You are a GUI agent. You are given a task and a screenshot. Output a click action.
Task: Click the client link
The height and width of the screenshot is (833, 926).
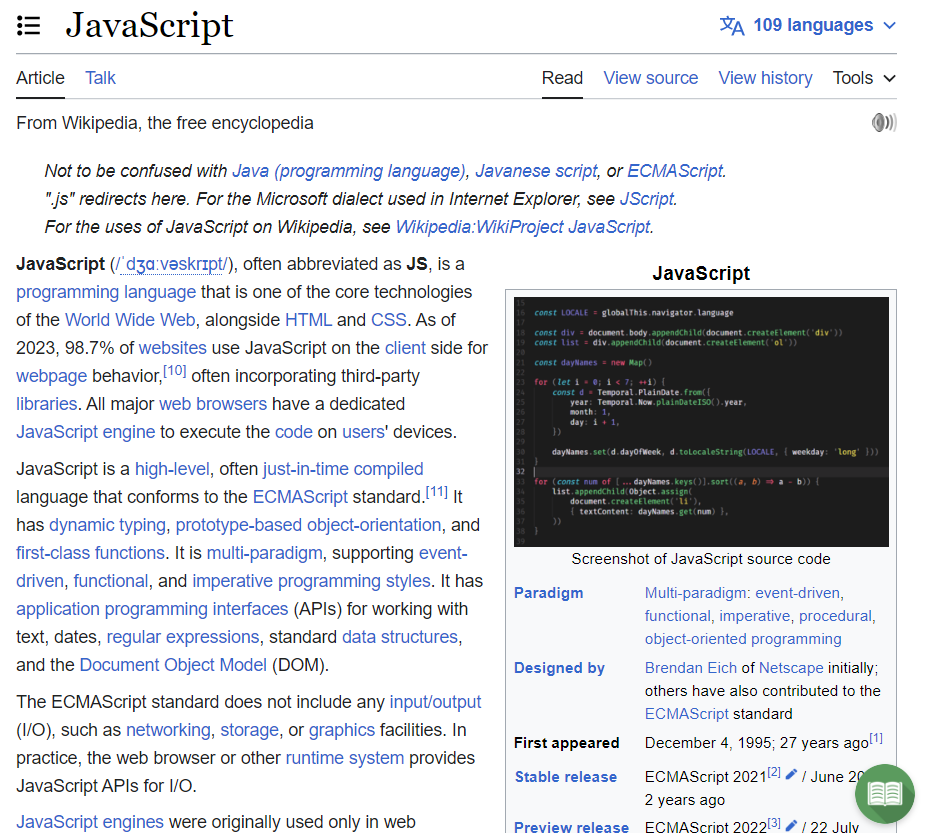click(405, 348)
